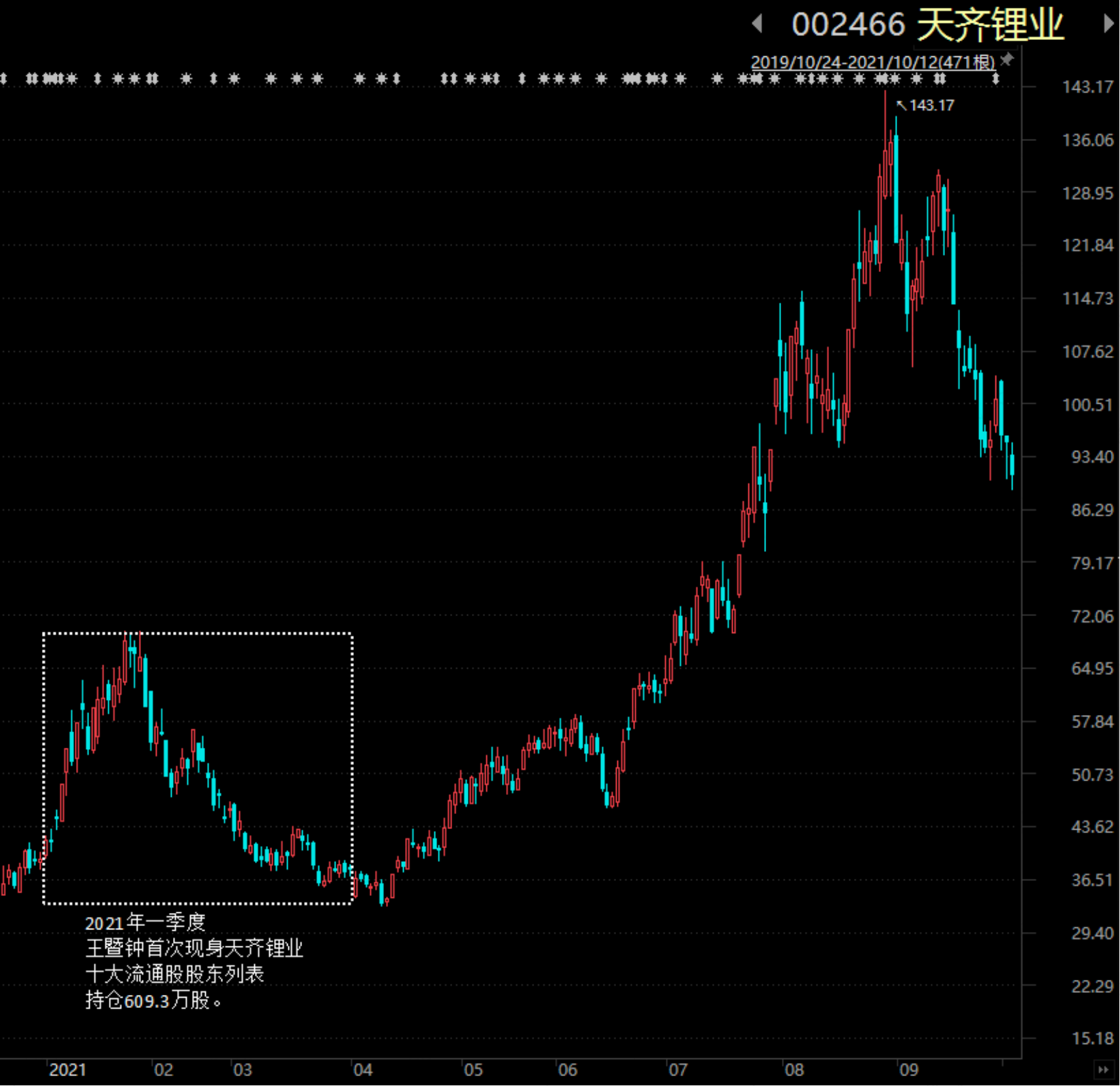1120x1086 pixels.
Task: Select the 04 month label on time axis
Action: [362, 1070]
